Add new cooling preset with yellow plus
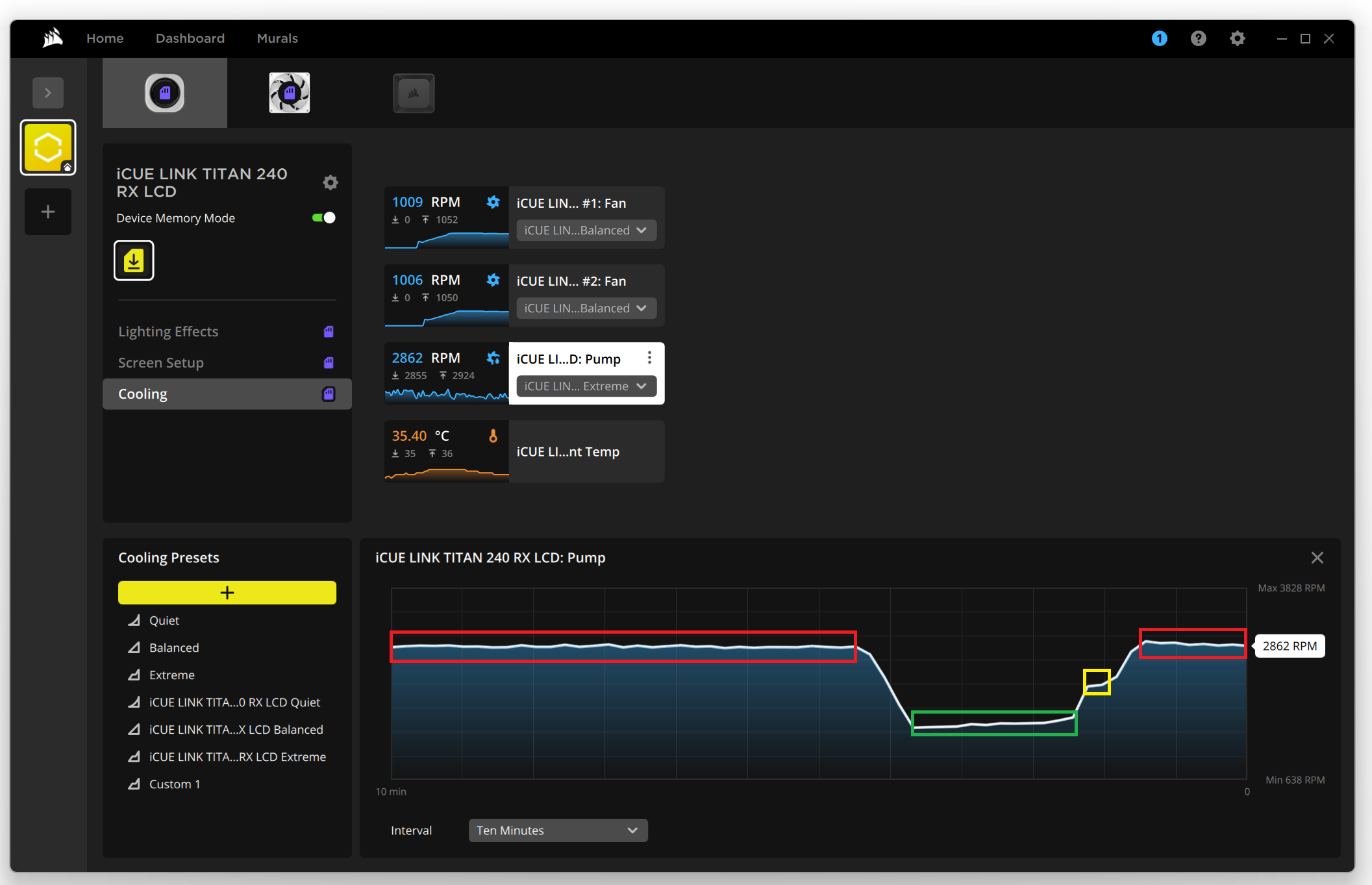Viewport: 1372px width, 885px height. (x=227, y=592)
